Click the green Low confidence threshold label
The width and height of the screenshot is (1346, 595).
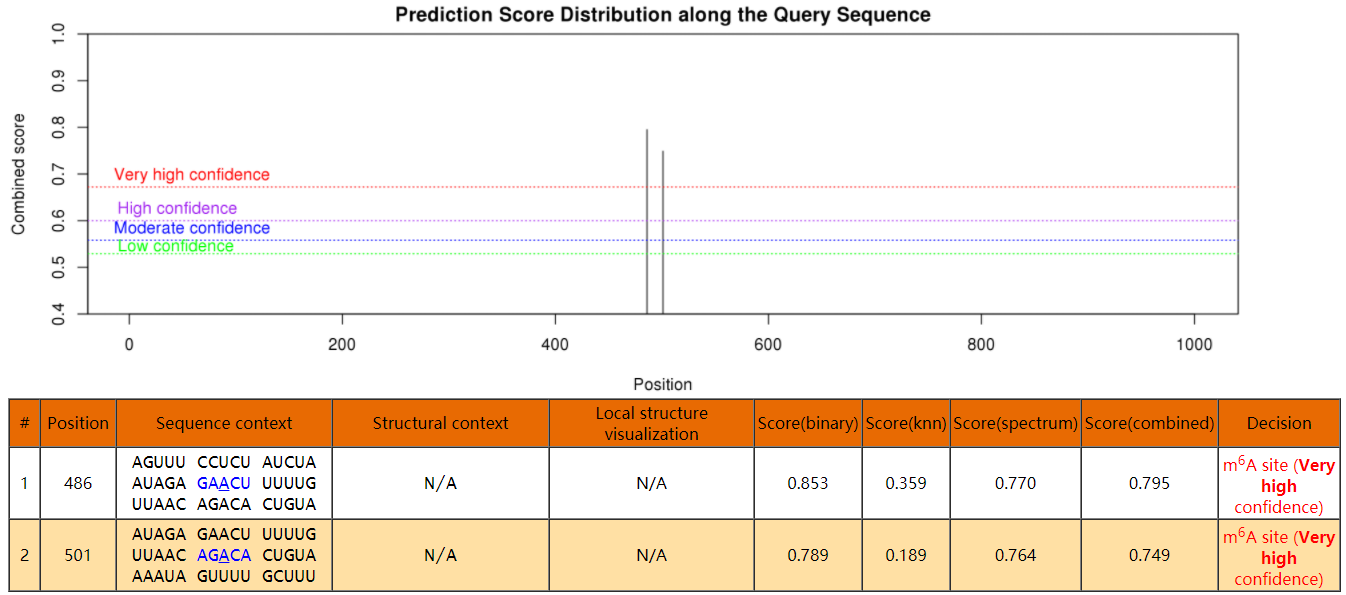coord(176,246)
